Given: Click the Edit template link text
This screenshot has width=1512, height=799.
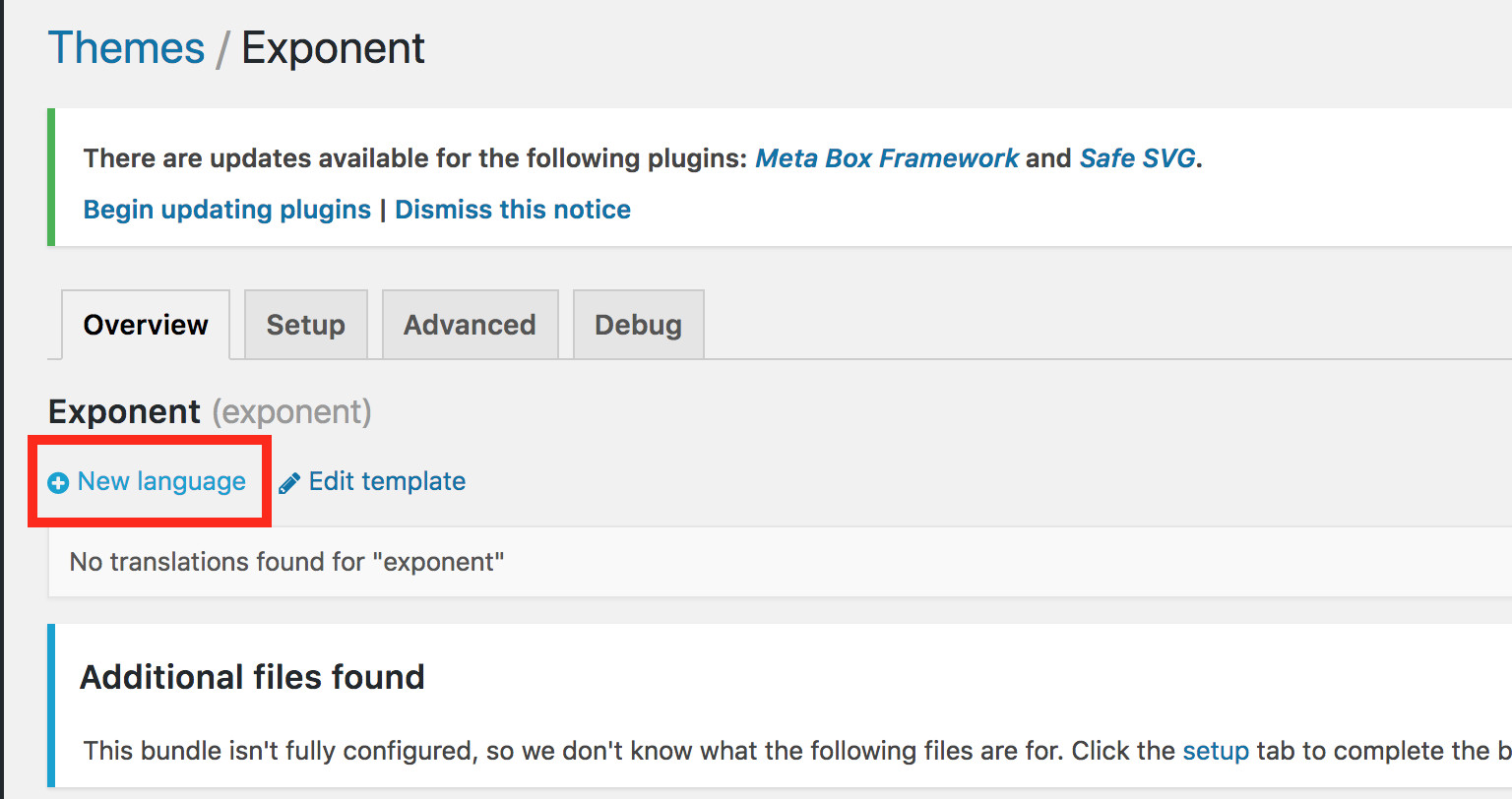Looking at the screenshot, I should (387, 482).
